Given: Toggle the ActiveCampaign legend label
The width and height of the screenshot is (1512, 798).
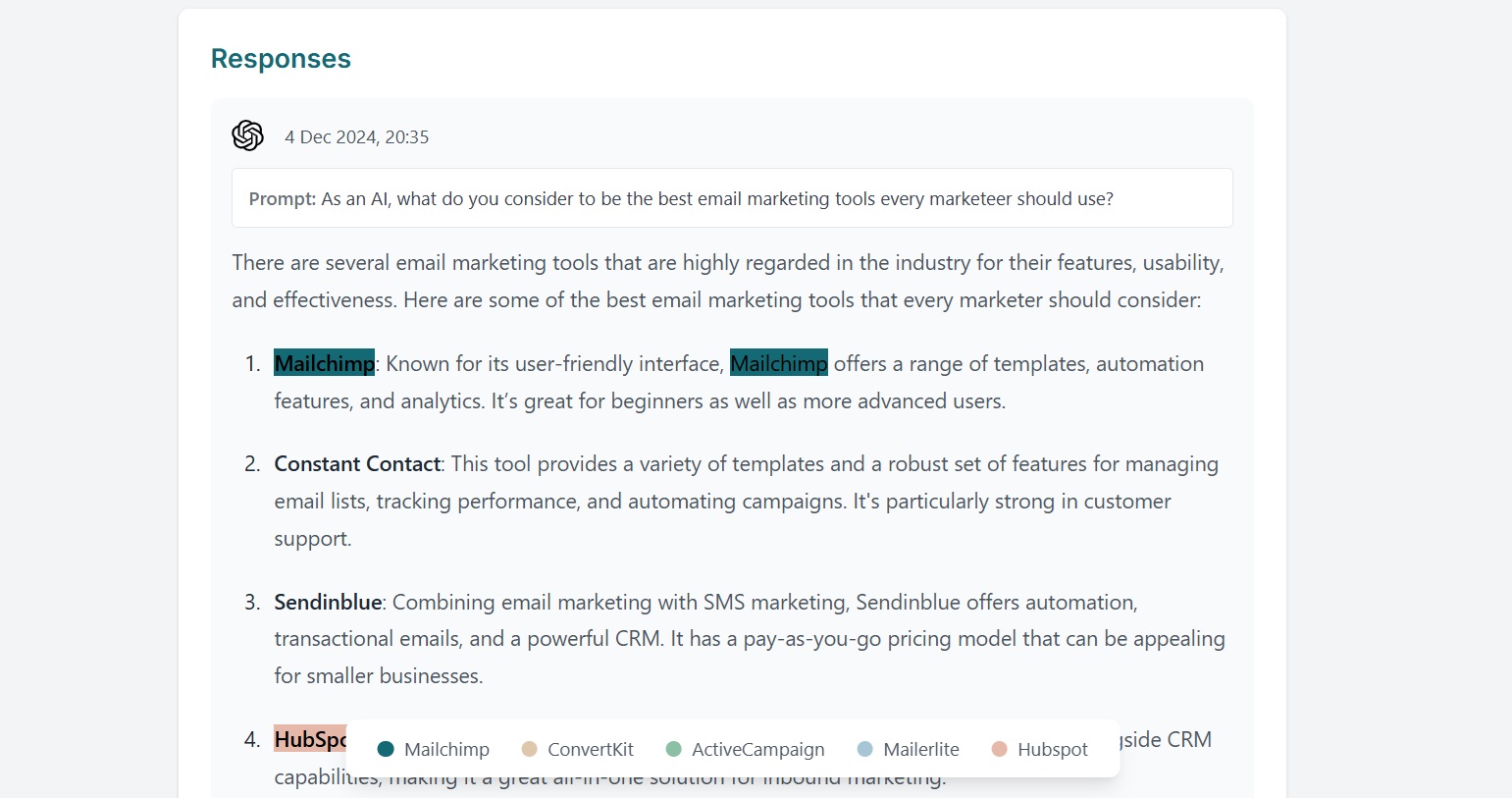Looking at the screenshot, I should pyautogui.click(x=757, y=750).
